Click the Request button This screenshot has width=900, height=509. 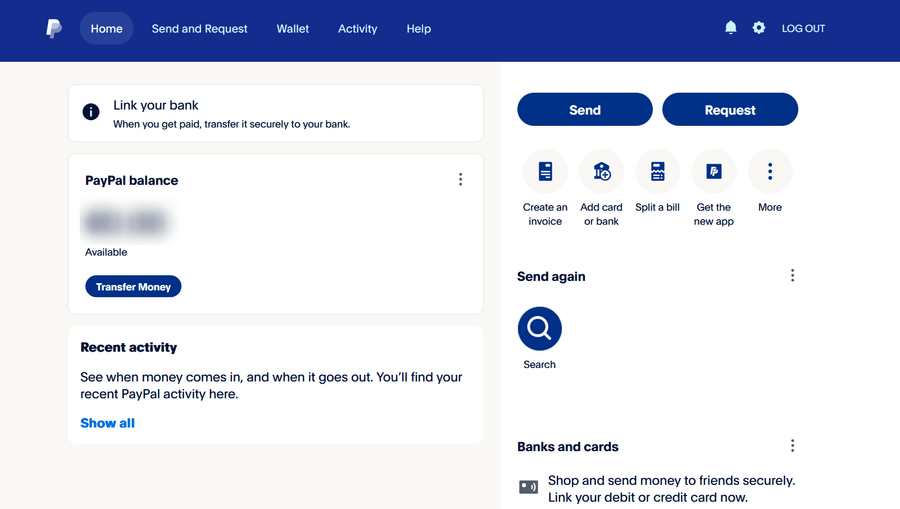click(x=730, y=110)
